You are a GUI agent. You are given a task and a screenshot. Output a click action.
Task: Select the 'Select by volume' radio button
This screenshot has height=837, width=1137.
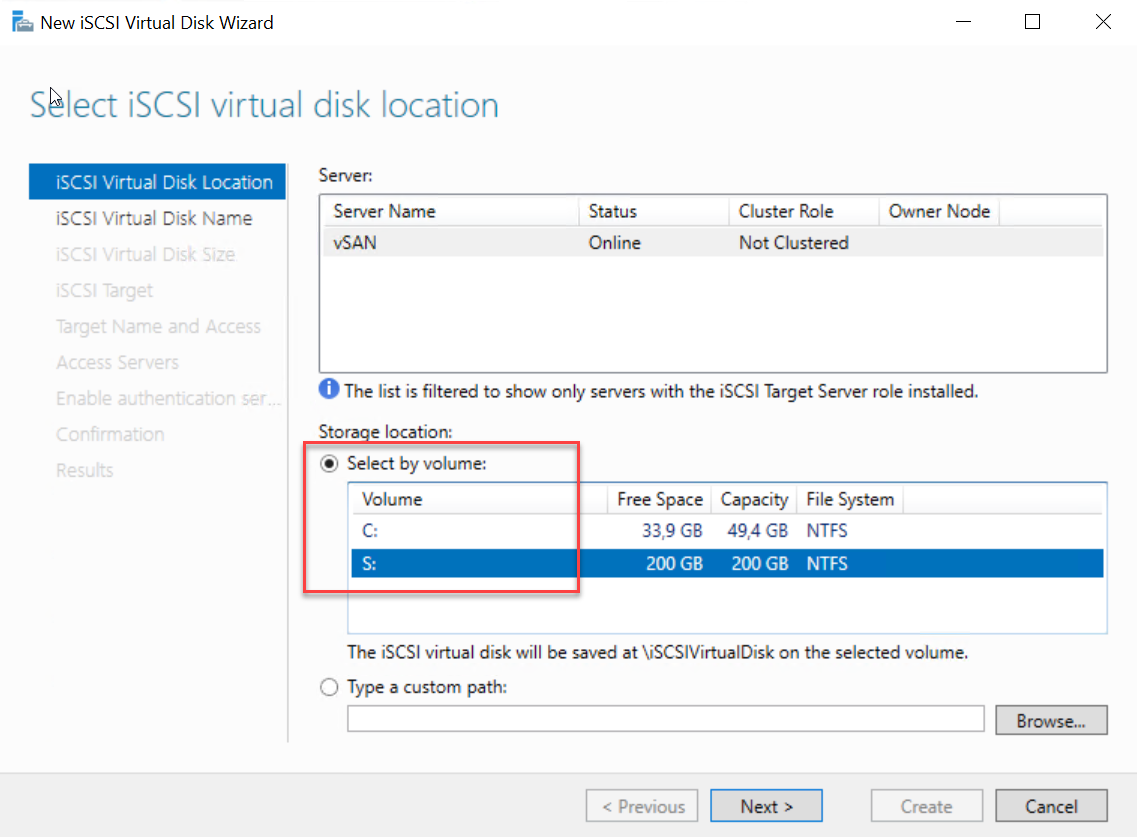(329, 463)
